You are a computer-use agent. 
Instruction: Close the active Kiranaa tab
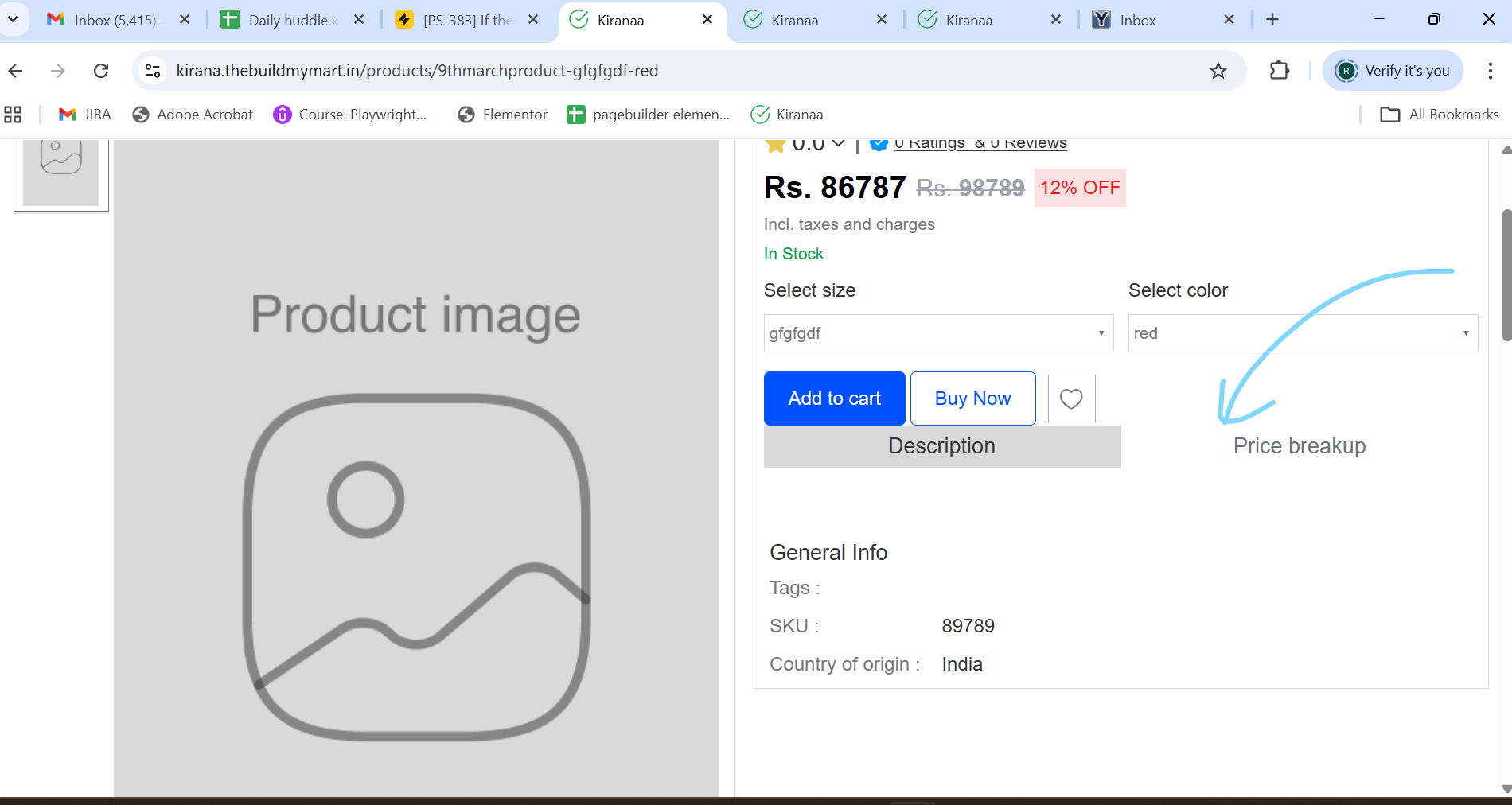pos(707,19)
